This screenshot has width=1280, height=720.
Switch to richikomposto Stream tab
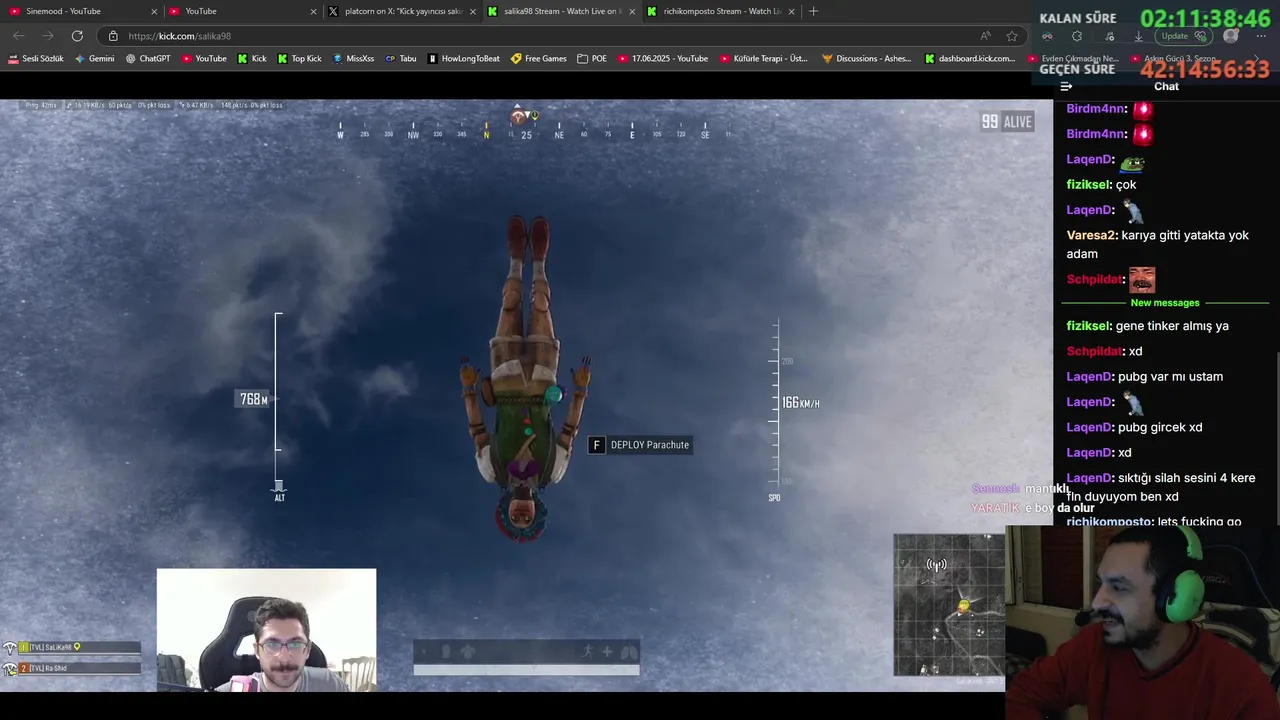[x=720, y=11]
